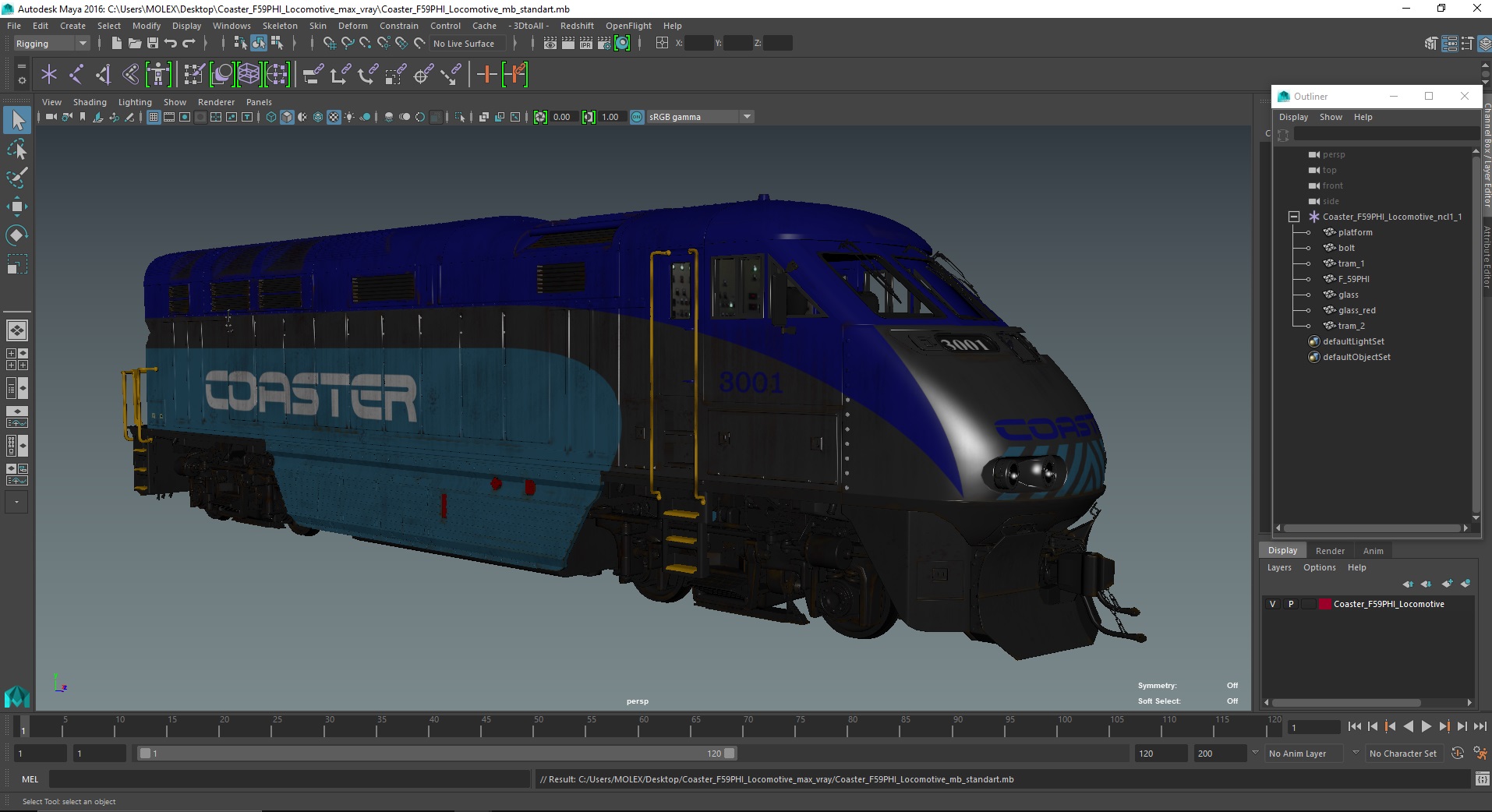Step to next key button
Image resolution: width=1492 pixels, height=812 pixels.
(x=1444, y=726)
